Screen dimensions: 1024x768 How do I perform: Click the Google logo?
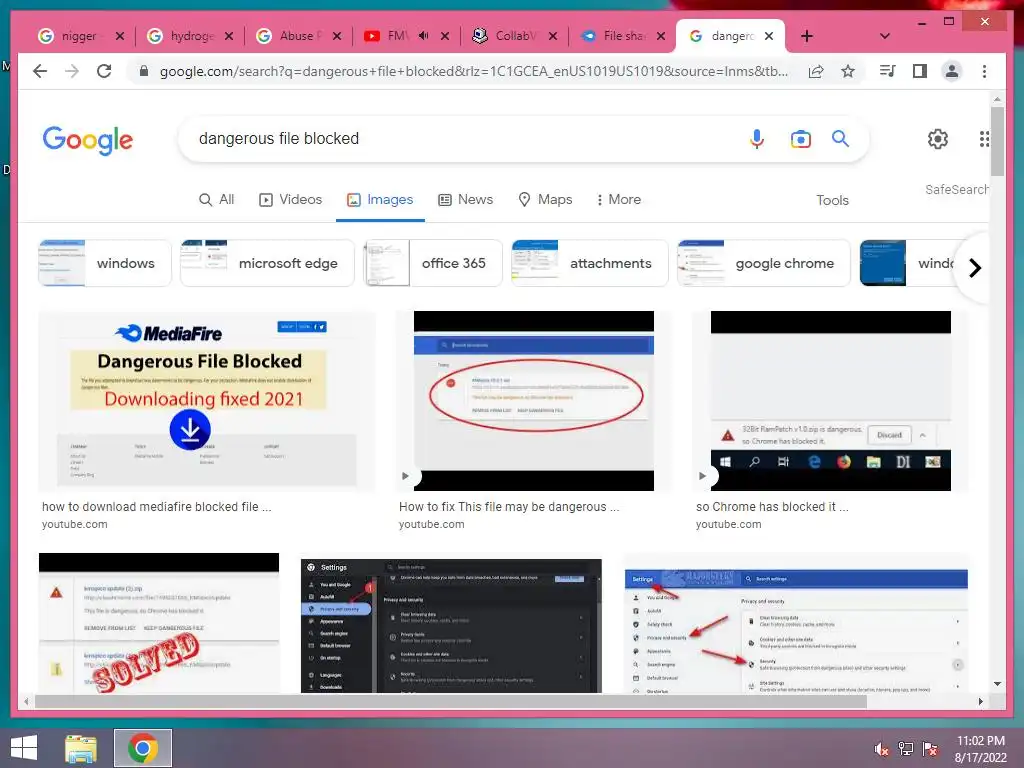coord(88,140)
